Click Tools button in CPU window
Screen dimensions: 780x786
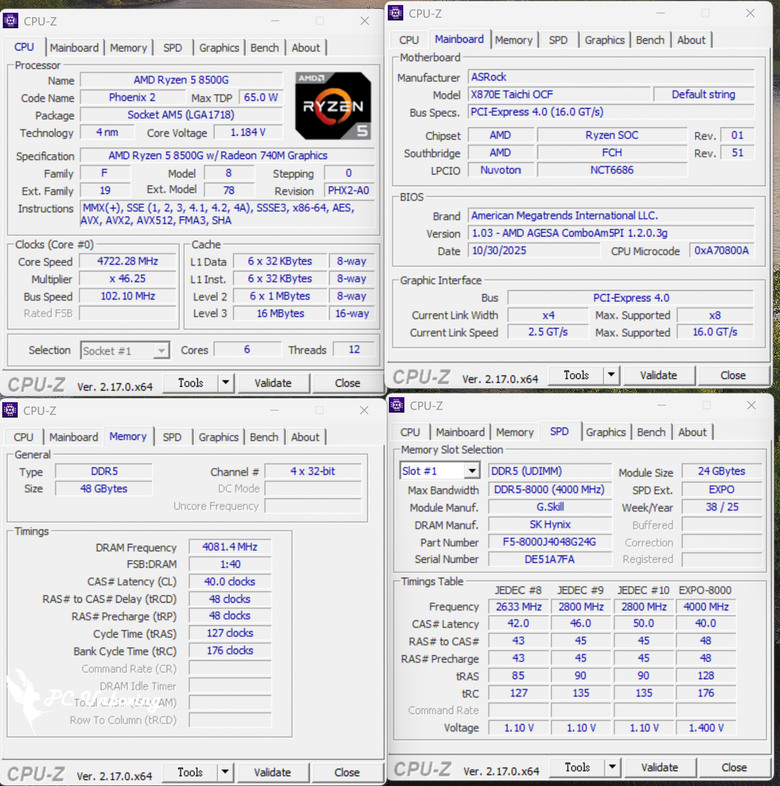(x=191, y=383)
